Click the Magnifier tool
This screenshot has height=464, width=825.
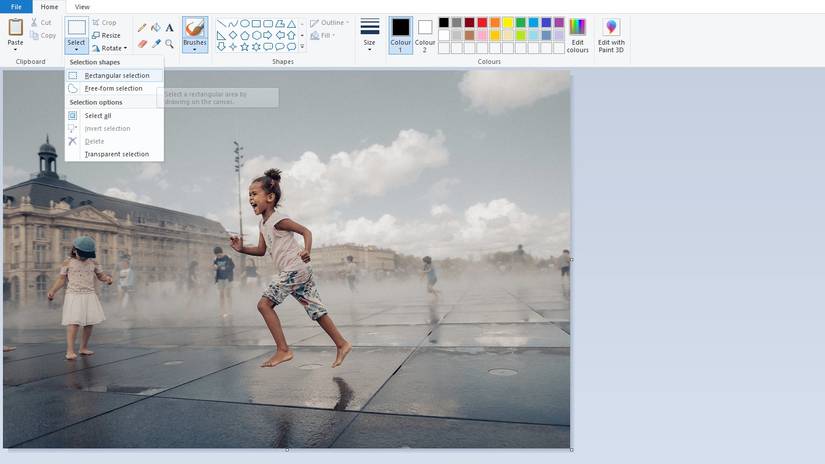(169, 44)
